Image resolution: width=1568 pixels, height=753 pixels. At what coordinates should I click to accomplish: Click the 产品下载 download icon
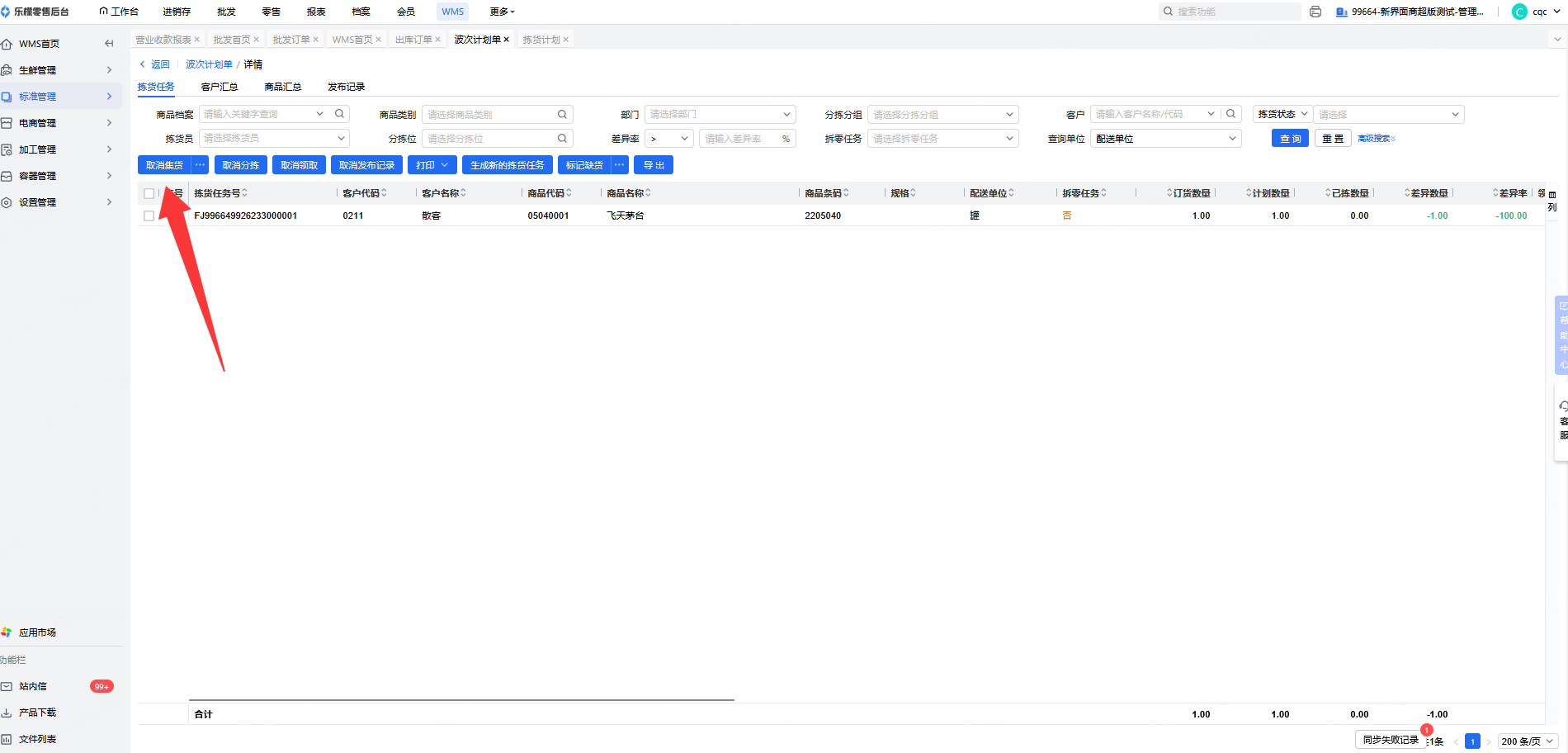7,713
